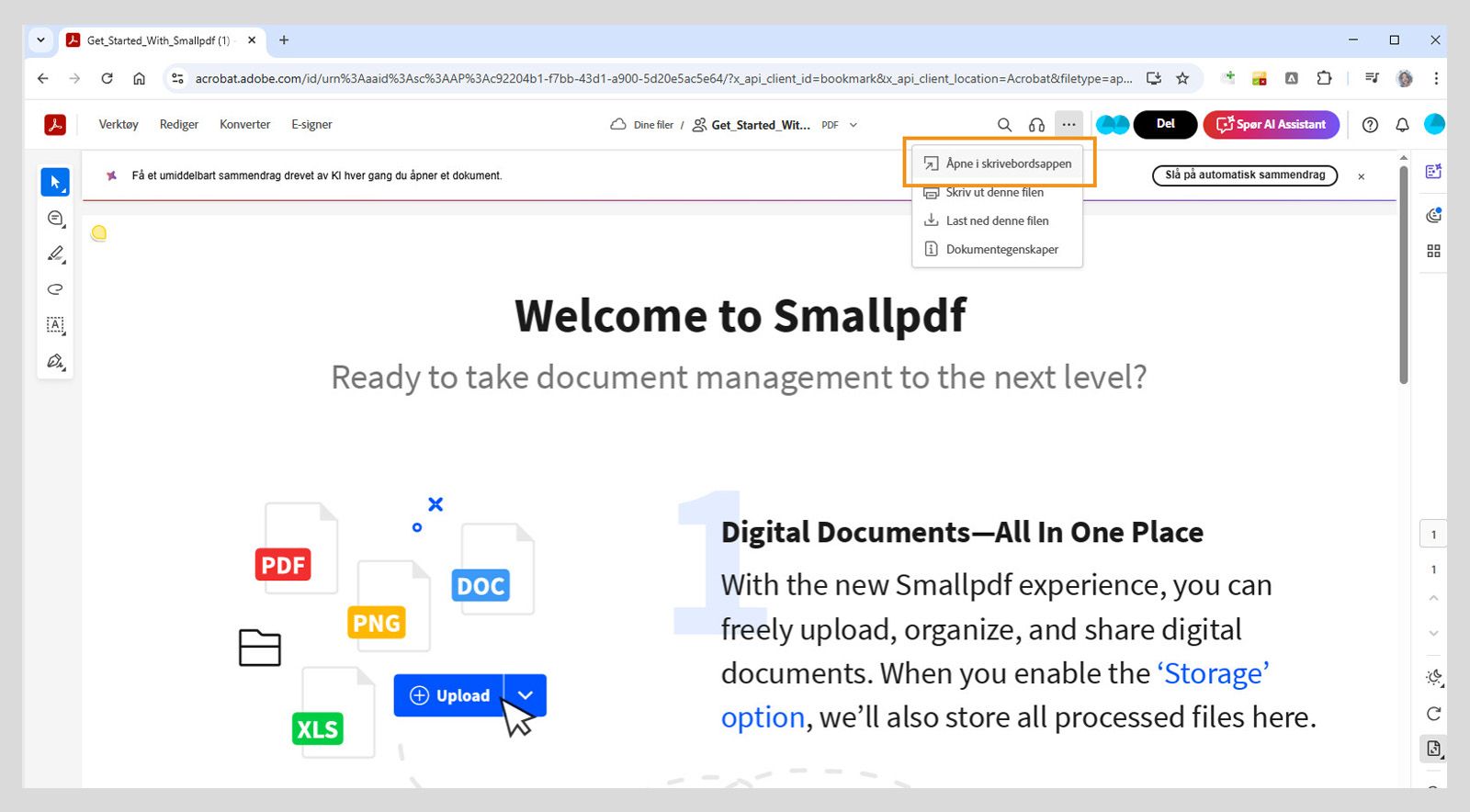
Task: Click the yellow sticky note on the page
Action: 99,233
